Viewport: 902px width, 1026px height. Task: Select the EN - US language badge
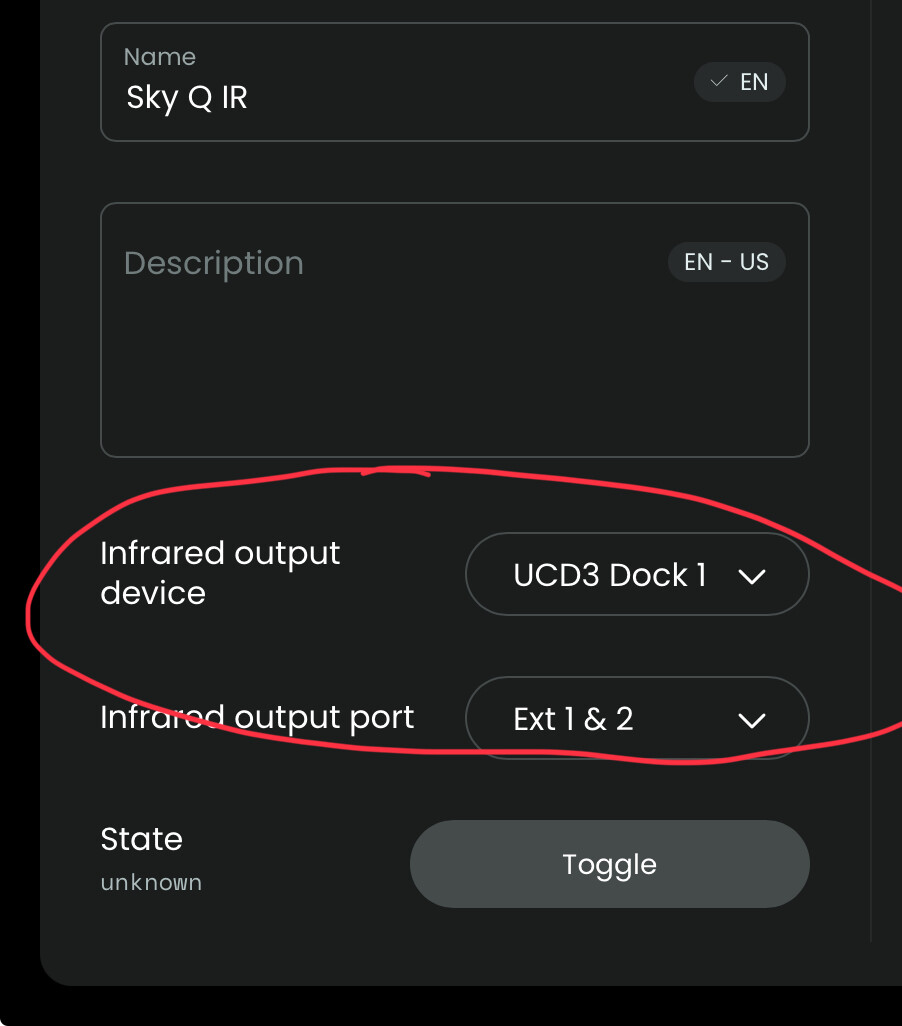tap(726, 262)
